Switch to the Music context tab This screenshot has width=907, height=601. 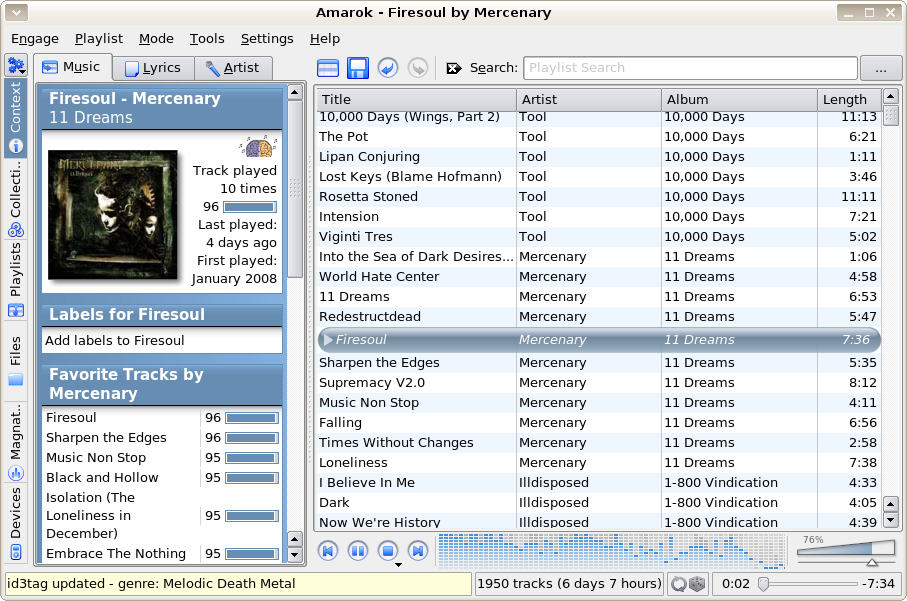point(72,67)
